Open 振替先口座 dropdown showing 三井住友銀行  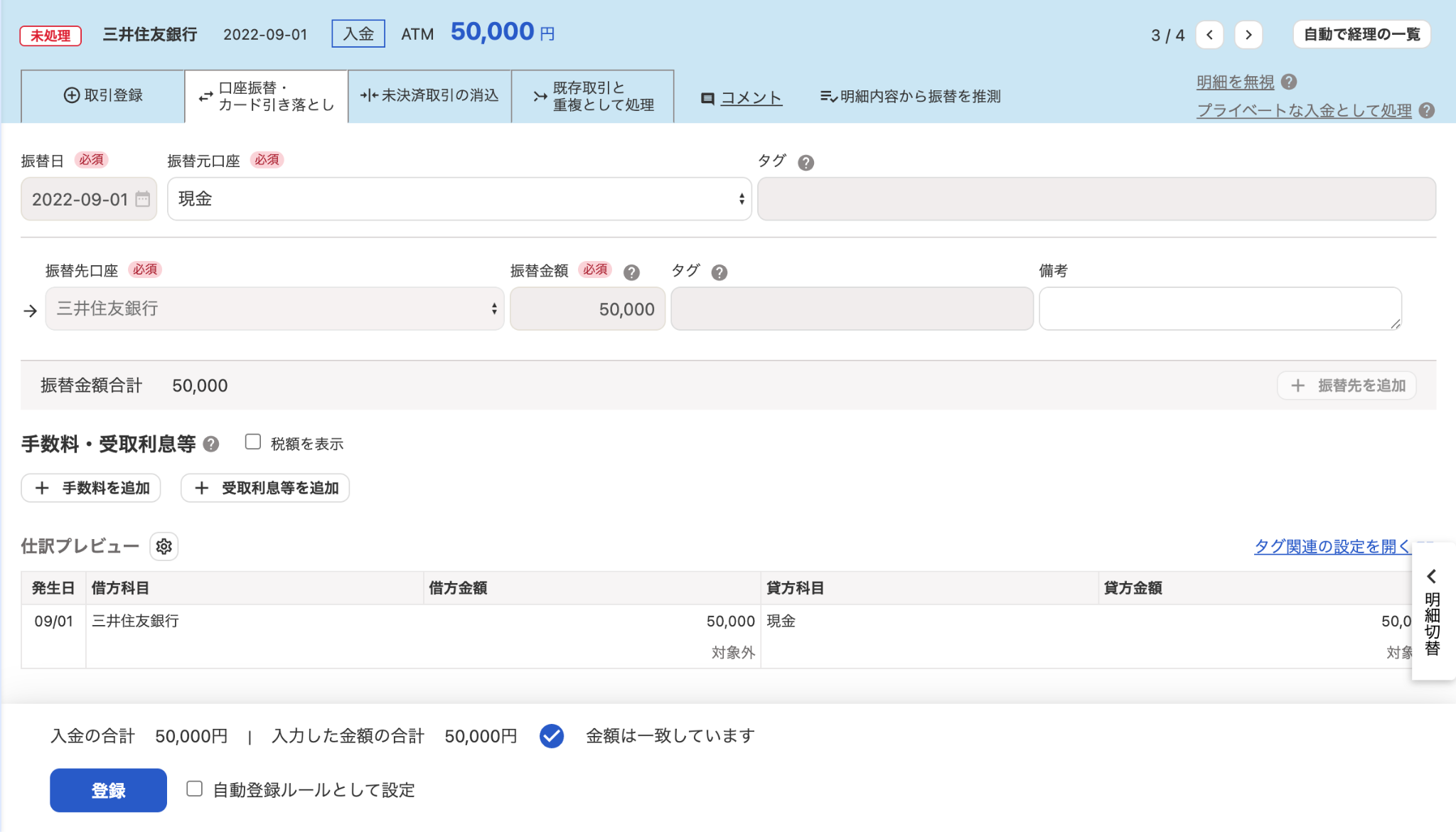274,309
